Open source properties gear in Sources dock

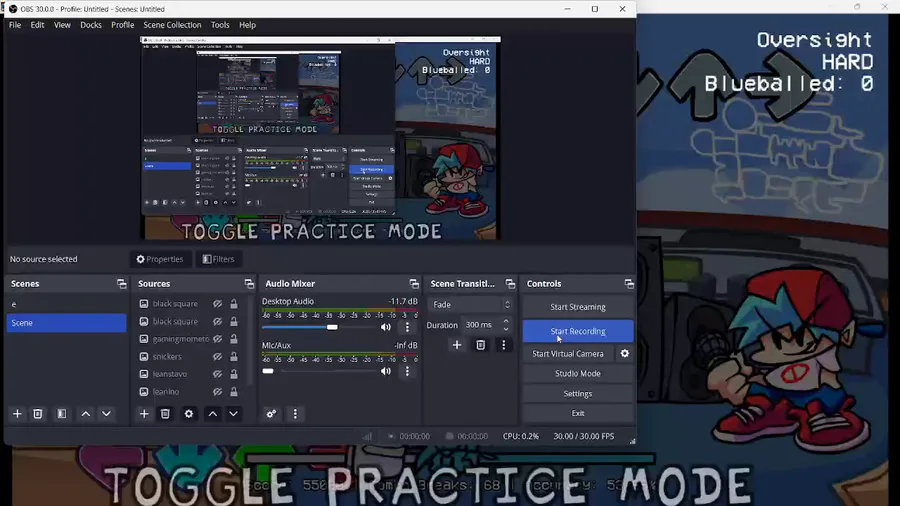tap(189, 414)
